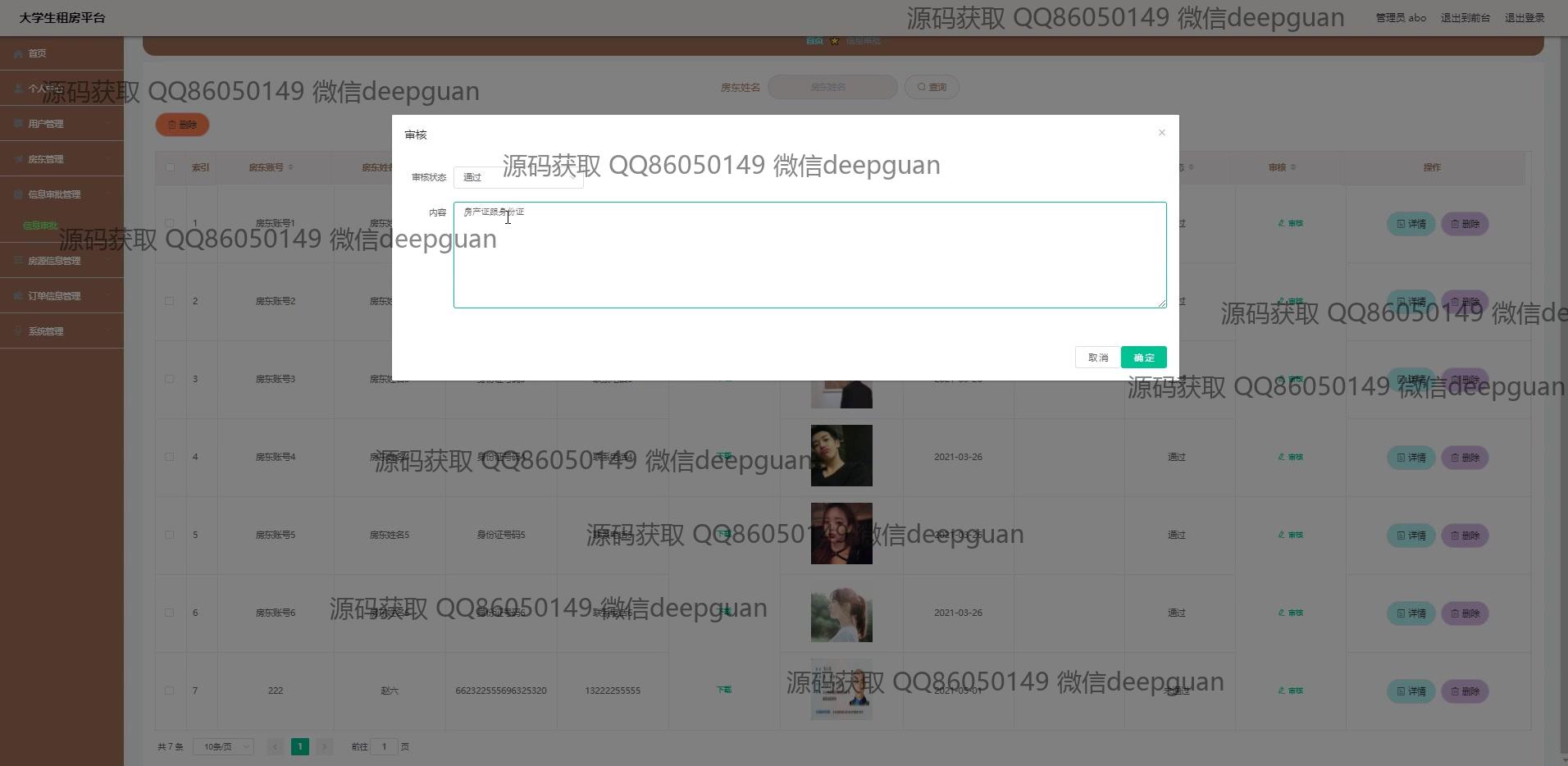This screenshot has width=1568, height=766.
Task: Click the 详情 details icon button in row 5
Action: tap(1411, 536)
